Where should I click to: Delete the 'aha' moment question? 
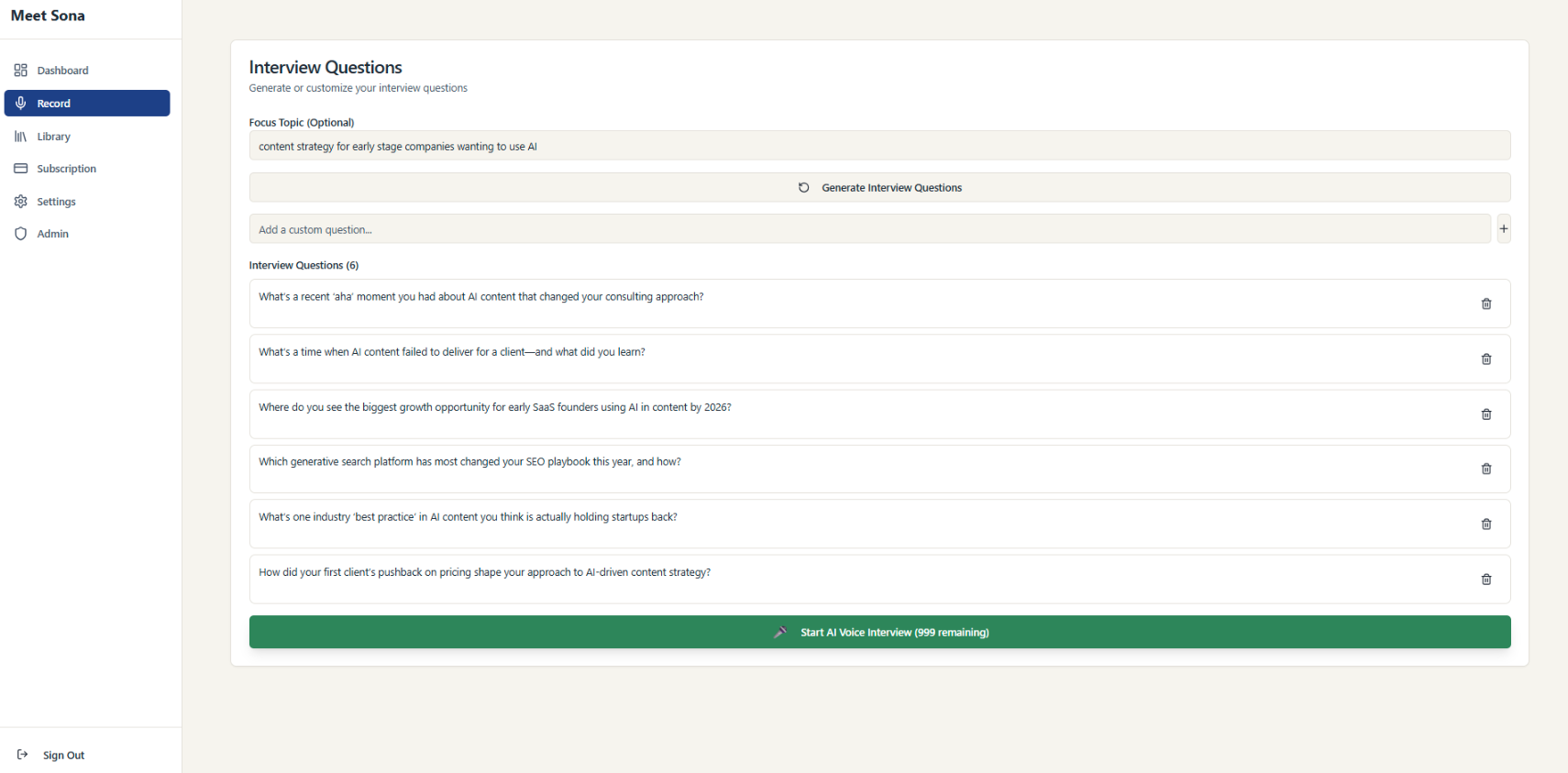pos(1486,304)
